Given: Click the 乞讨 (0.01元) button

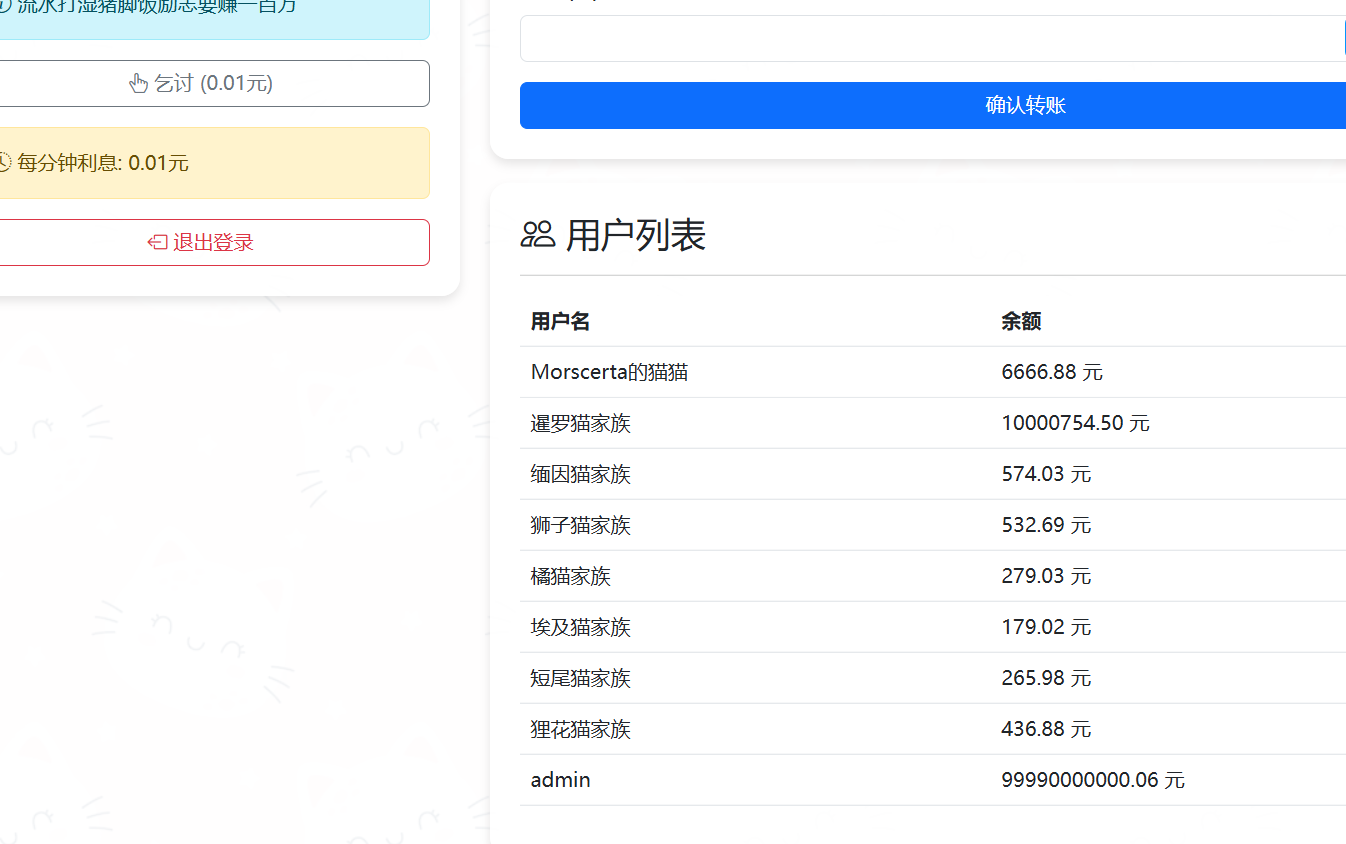Looking at the screenshot, I should coord(215,83).
